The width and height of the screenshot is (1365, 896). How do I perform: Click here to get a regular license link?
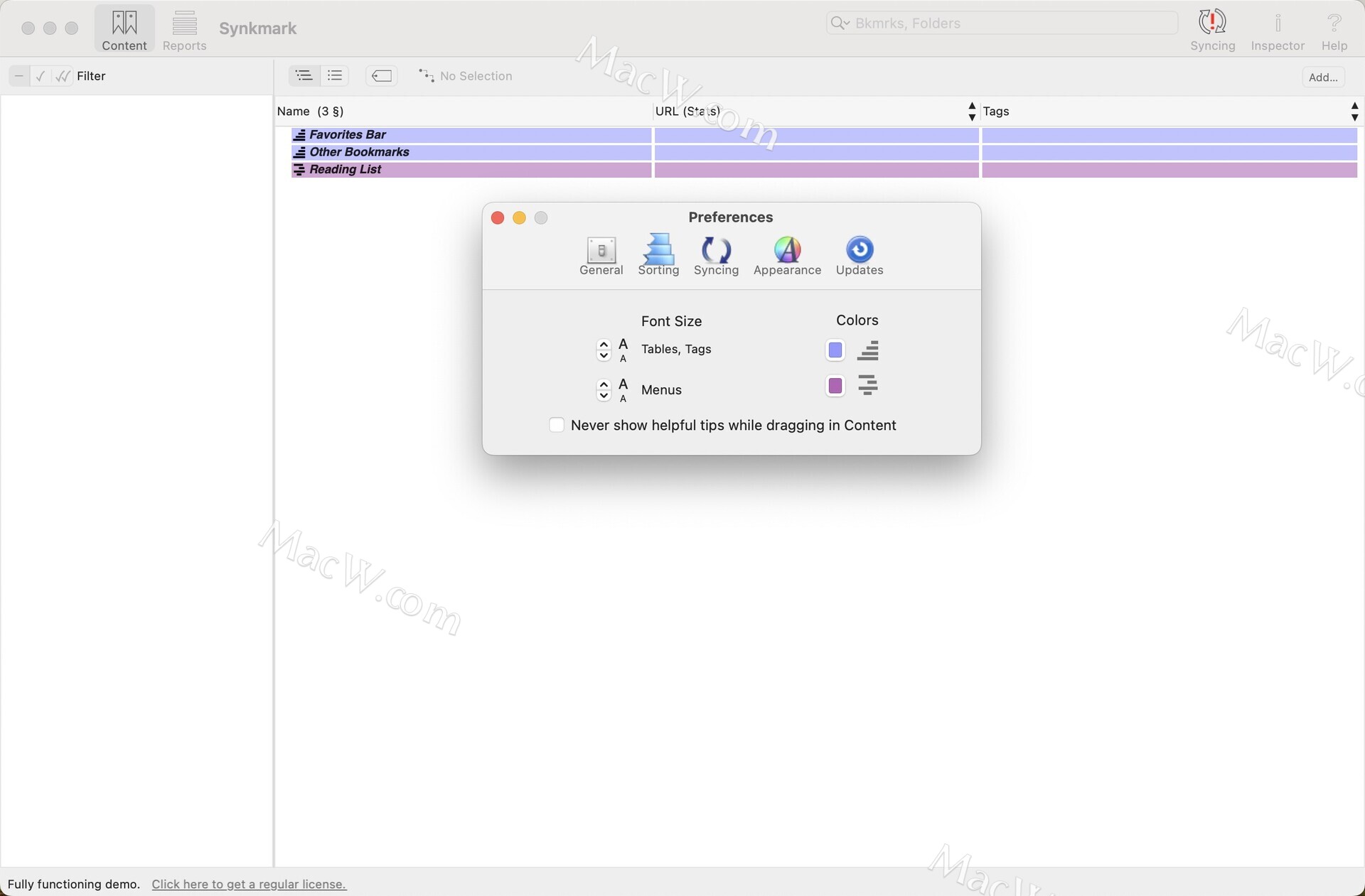coord(249,884)
